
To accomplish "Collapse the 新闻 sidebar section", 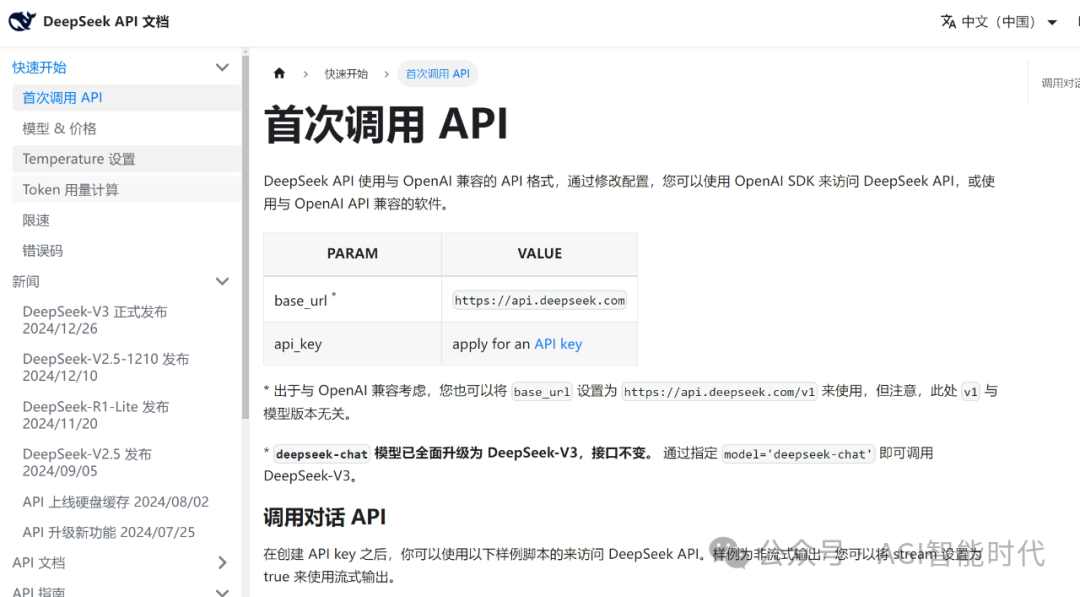I will [x=222, y=282].
